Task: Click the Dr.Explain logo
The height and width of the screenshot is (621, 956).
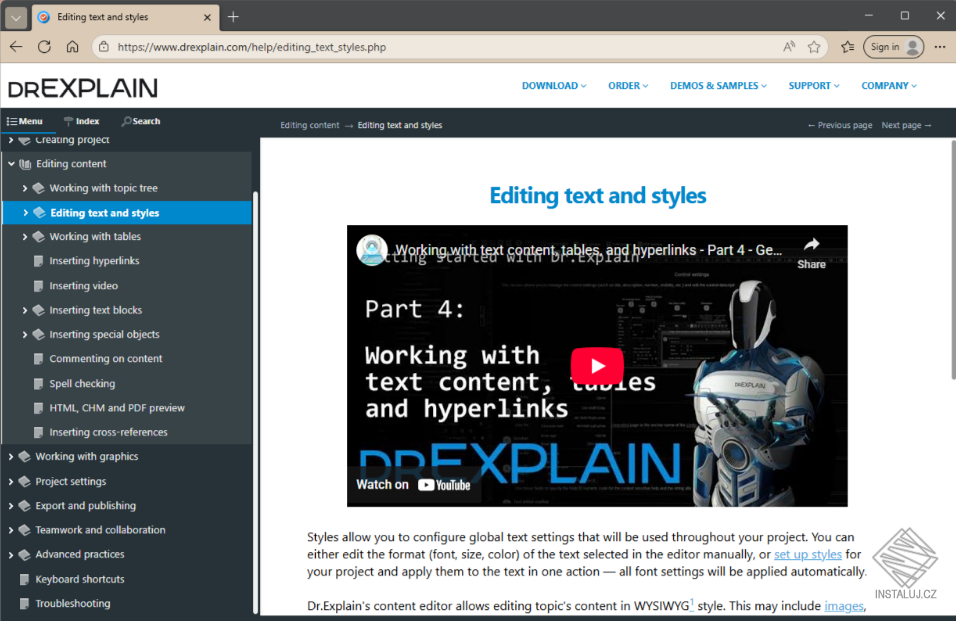Action: coord(82,88)
